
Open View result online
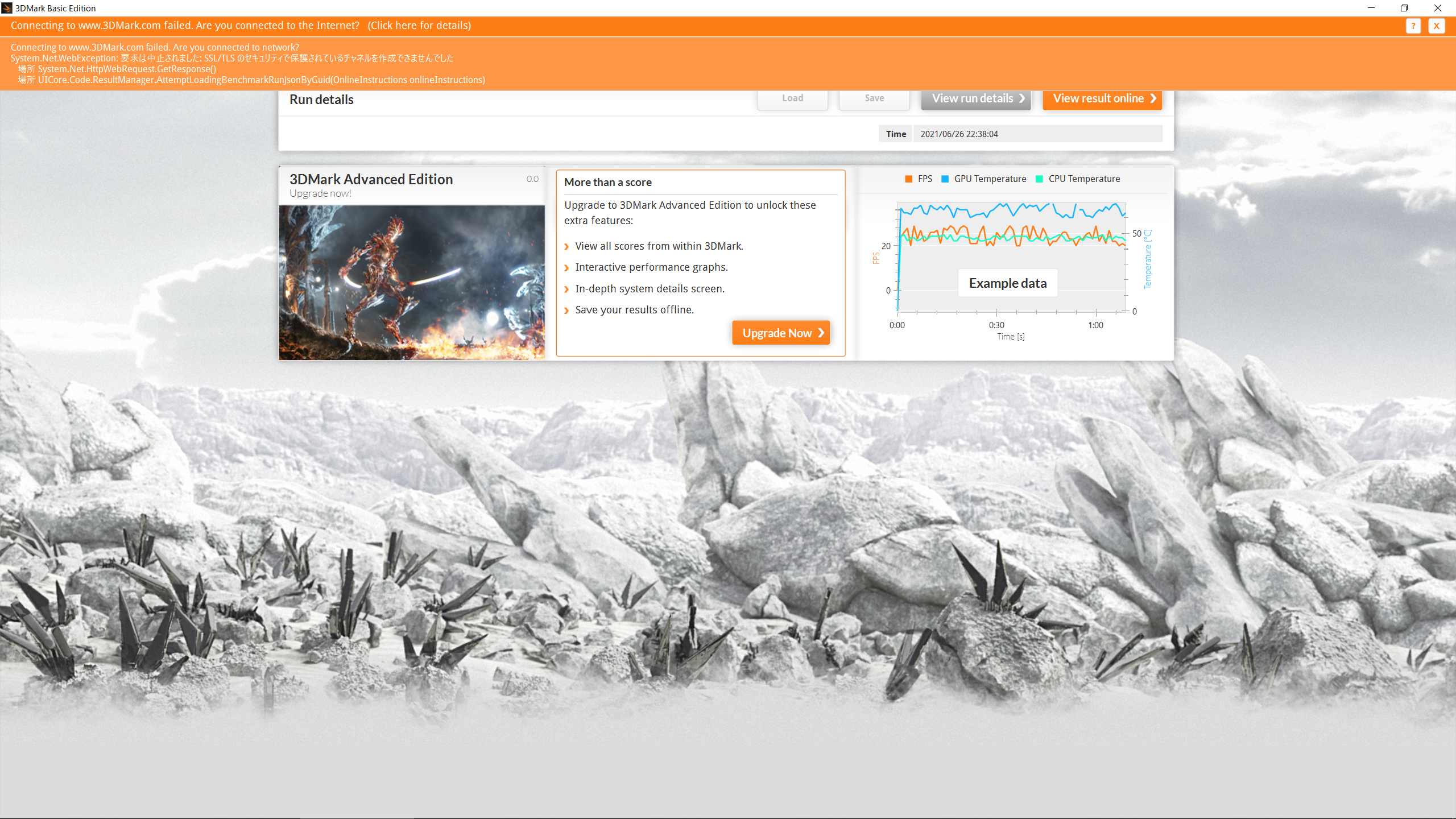[x=1102, y=99]
